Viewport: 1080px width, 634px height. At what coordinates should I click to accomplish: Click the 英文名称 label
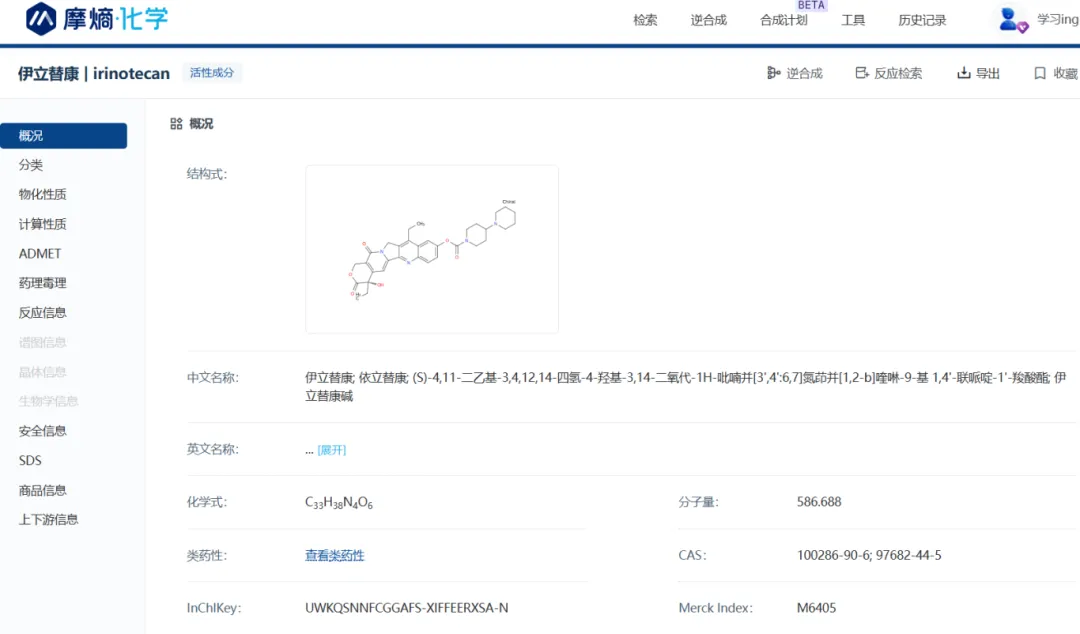pos(213,449)
